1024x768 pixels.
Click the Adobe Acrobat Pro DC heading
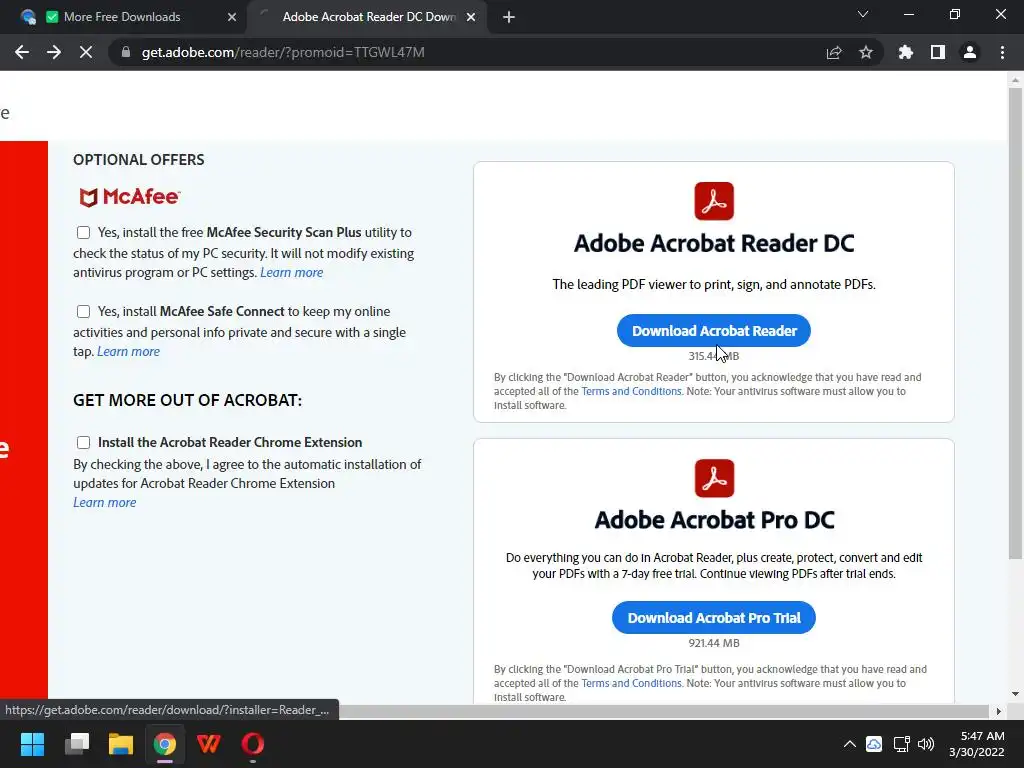(x=714, y=520)
